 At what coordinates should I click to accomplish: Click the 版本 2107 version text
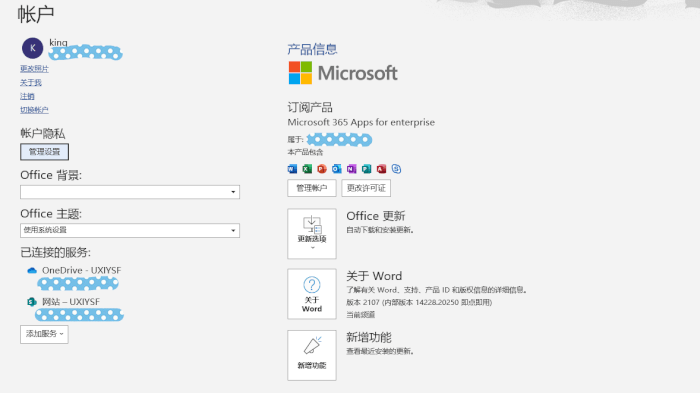tap(419, 302)
